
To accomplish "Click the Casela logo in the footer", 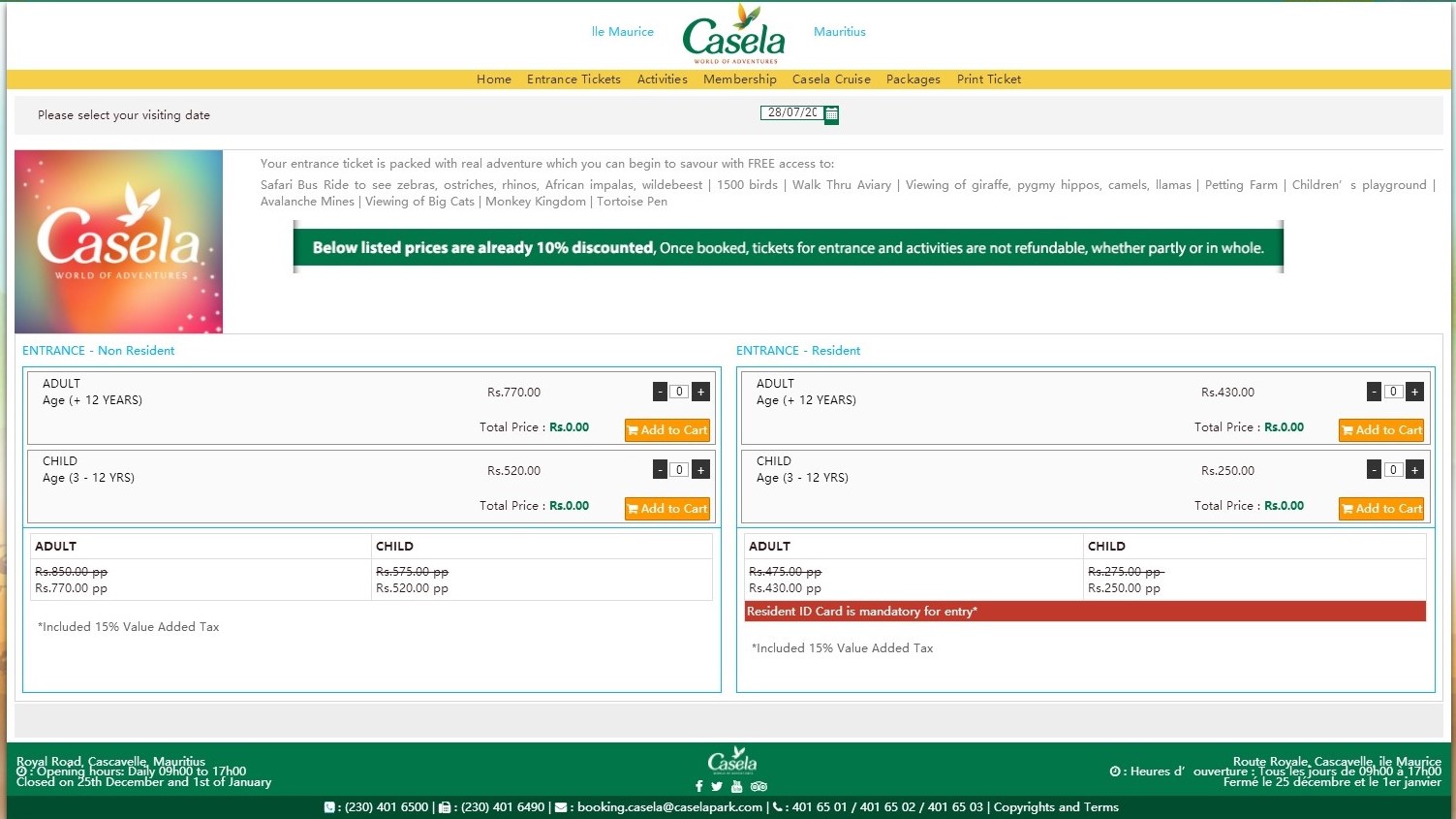I will [x=732, y=760].
